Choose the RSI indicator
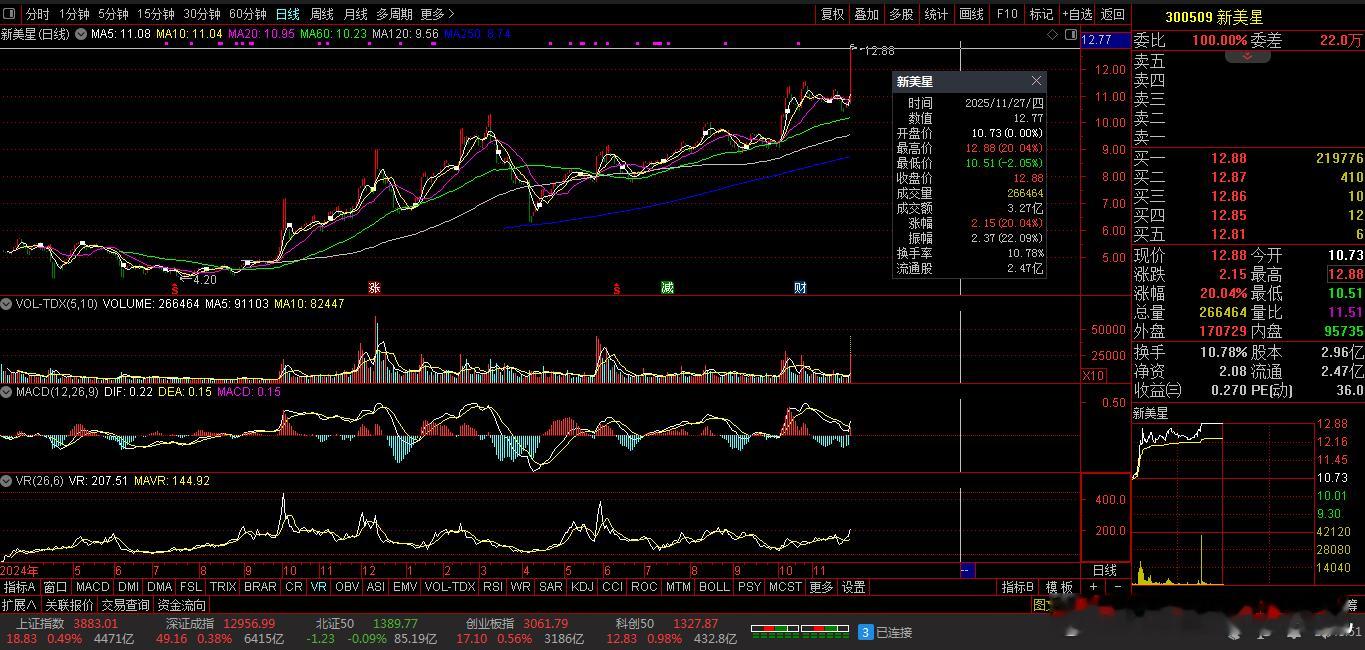 point(492,587)
